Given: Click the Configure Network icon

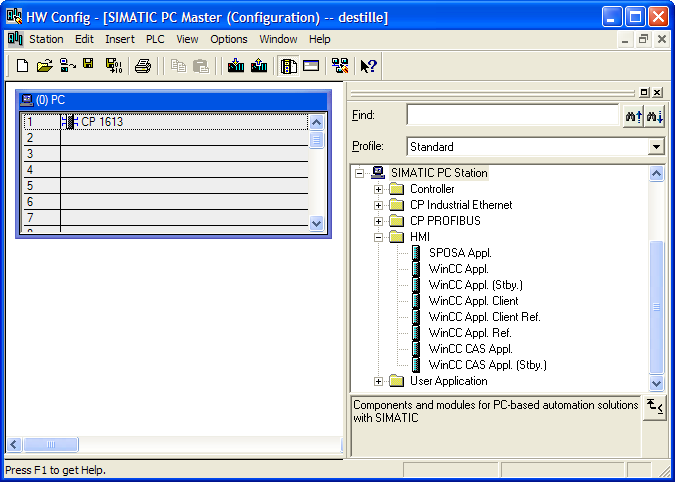Looking at the screenshot, I should [340, 66].
